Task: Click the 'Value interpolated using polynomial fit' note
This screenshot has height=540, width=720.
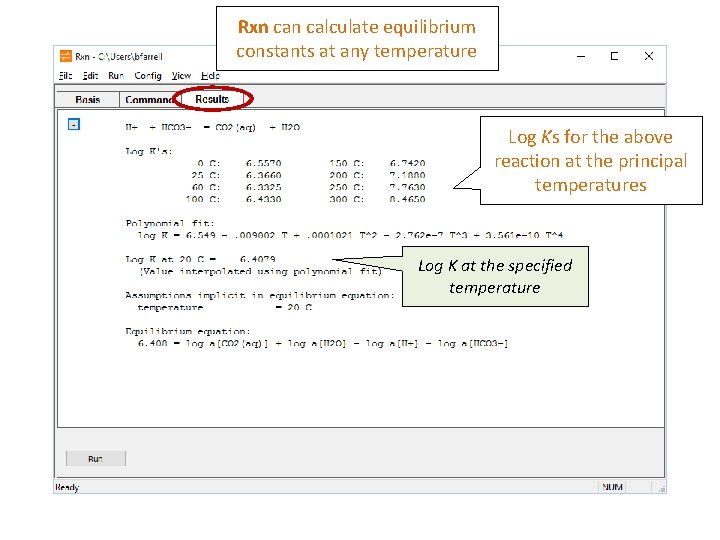Action: [x=260, y=271]
